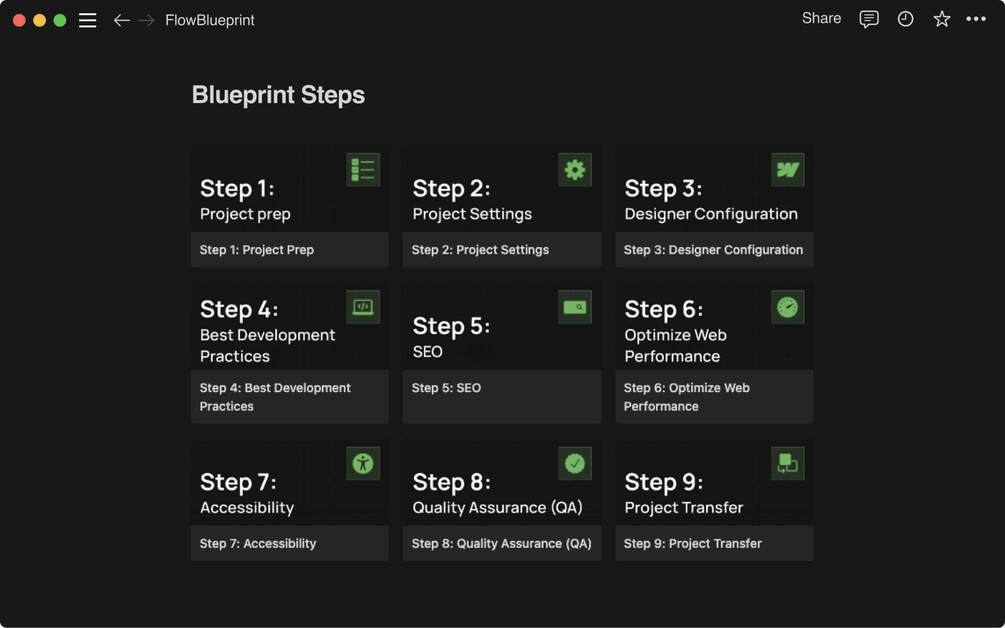Open the sidebar hamburger menu
This screenshot has height=628, width=1005.
[88, 20]
